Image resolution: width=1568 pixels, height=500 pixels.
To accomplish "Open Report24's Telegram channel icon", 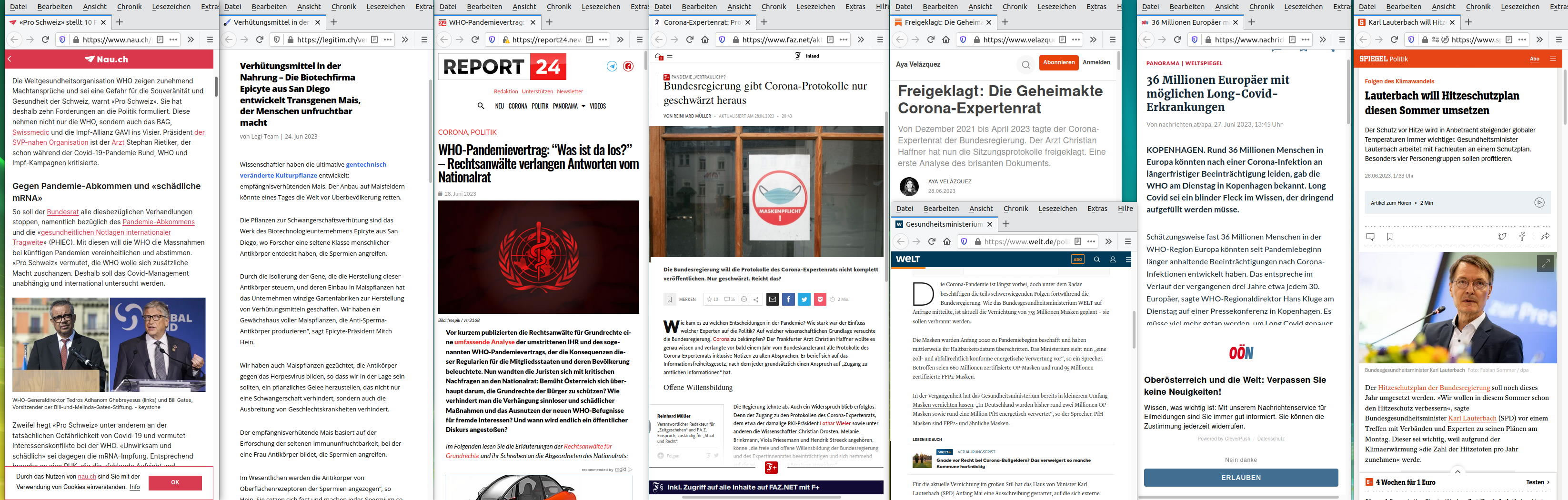I will point(612,66).
